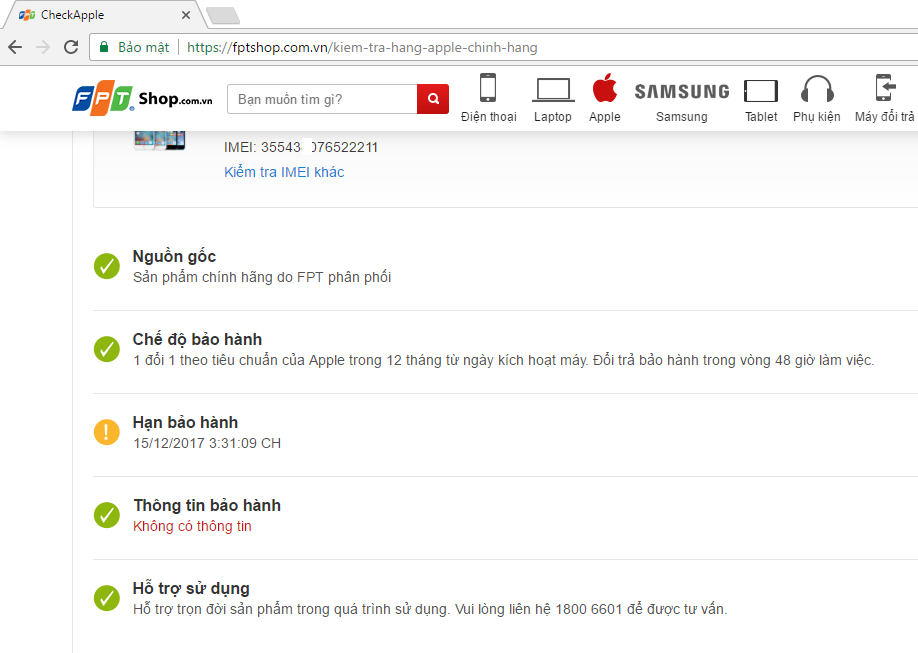Open the Samsung brand category

[682, 91]
